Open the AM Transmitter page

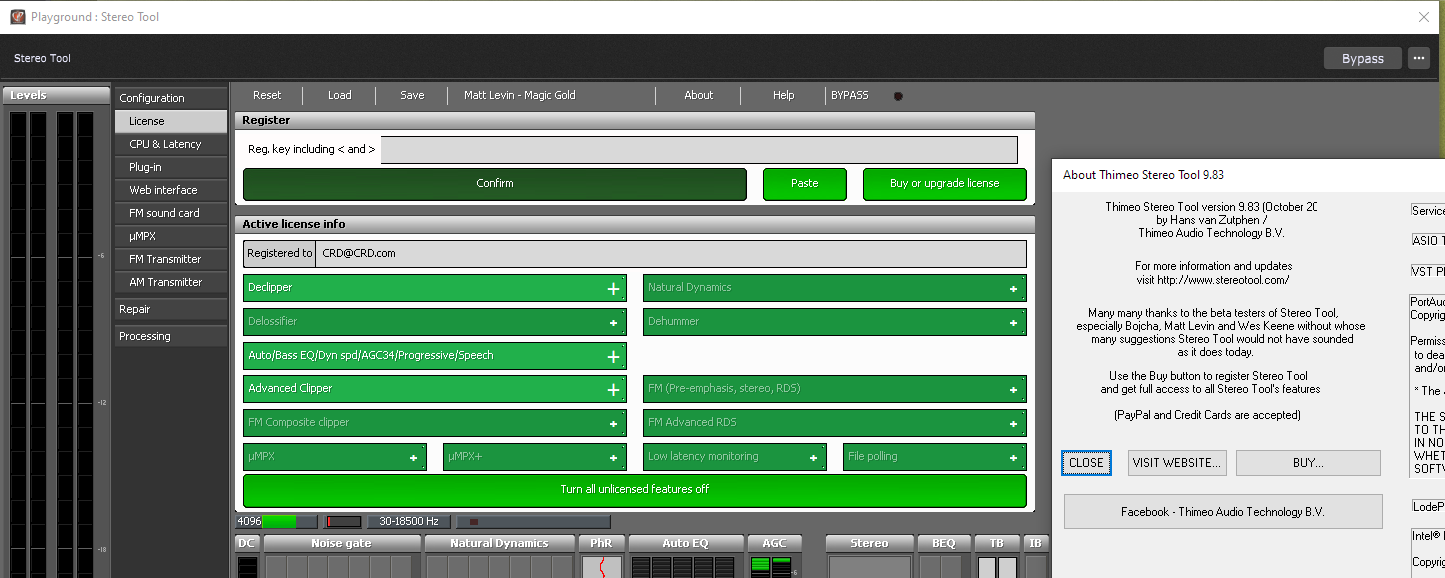click(171, 282)
